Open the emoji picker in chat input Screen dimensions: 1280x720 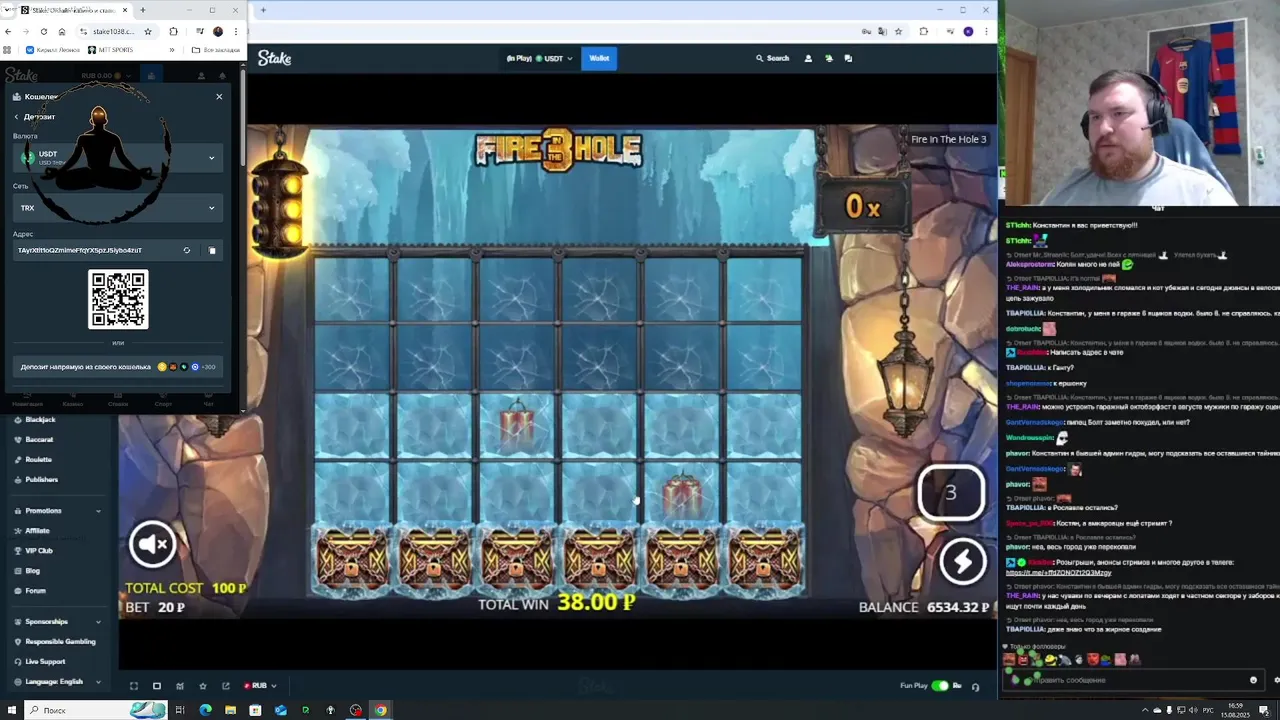(x=1253, y=680)
